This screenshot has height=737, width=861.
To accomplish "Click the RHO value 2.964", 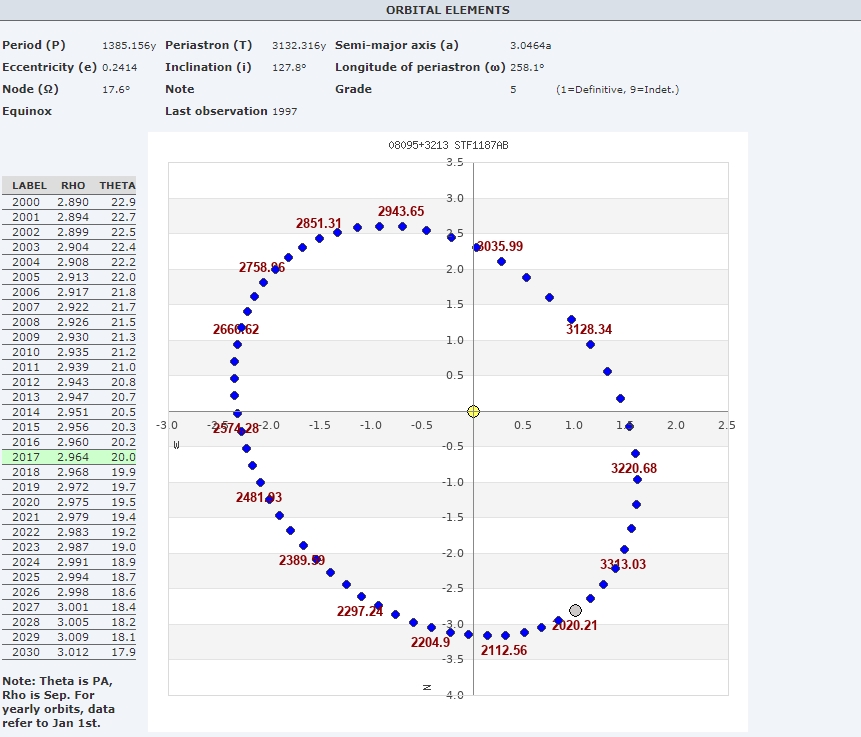I will pyautogui.click(x=72, y=457).
